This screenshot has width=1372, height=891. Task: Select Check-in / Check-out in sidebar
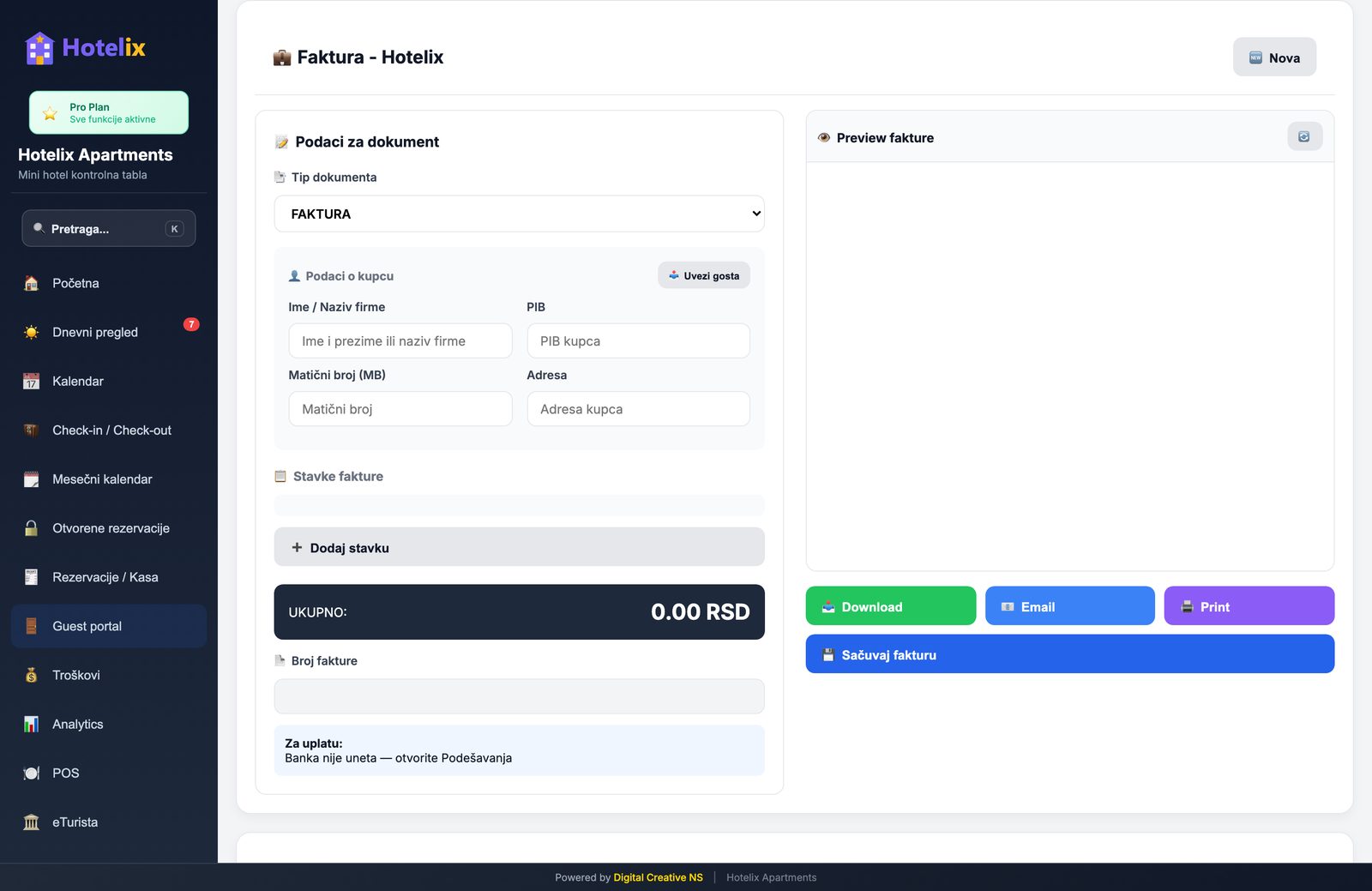click(x=109, y=430)
